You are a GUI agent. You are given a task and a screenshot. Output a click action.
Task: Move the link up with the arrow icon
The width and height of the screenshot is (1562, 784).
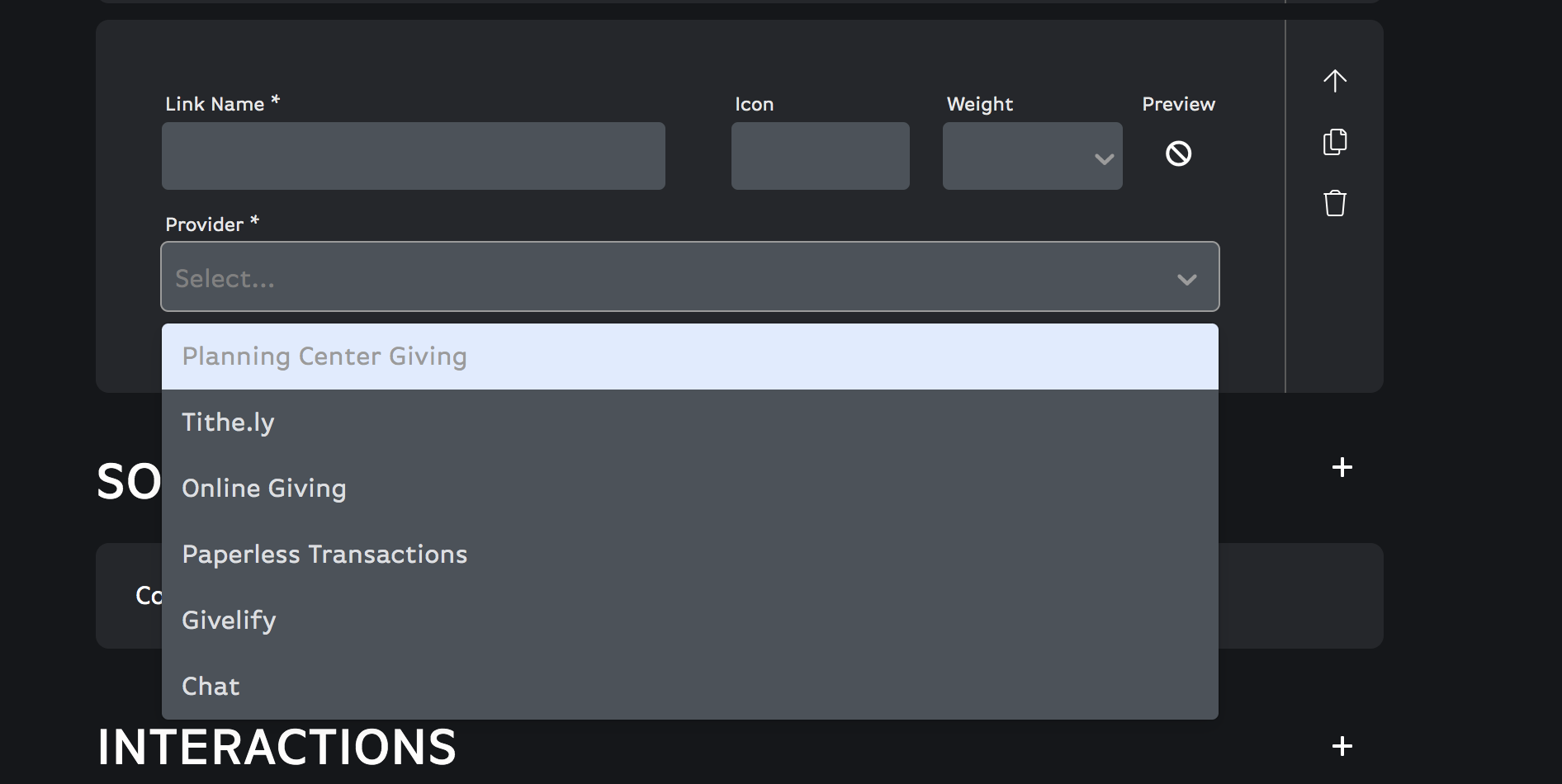click(1335, 80)
